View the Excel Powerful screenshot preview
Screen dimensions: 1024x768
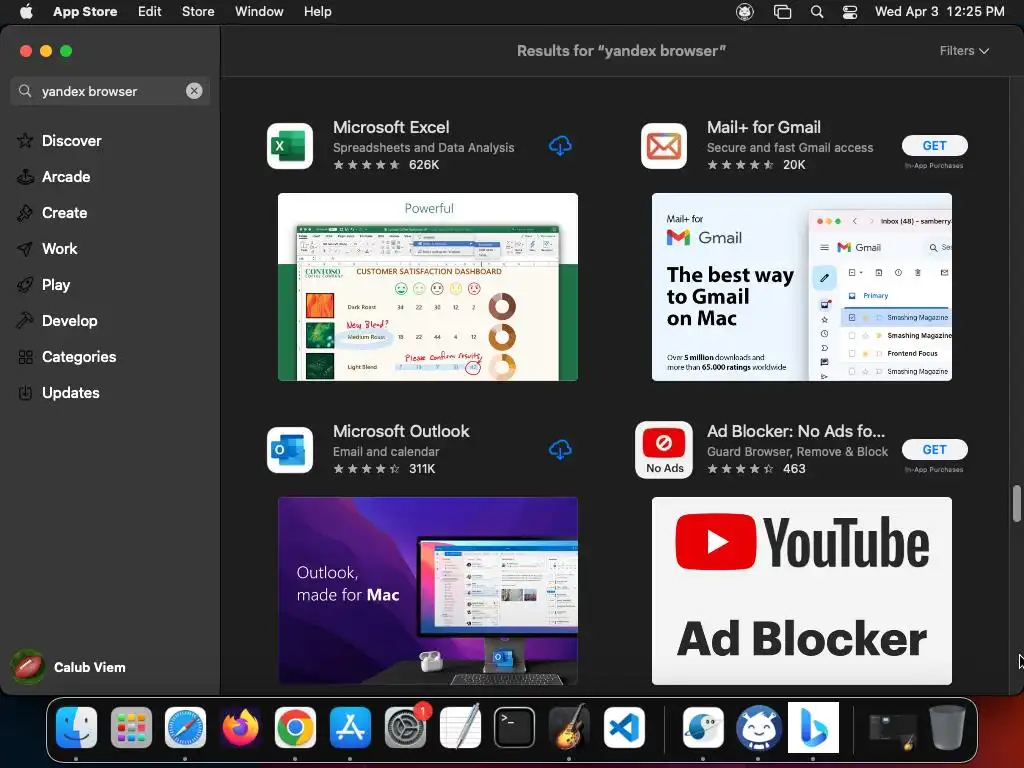tap(428, 287)
